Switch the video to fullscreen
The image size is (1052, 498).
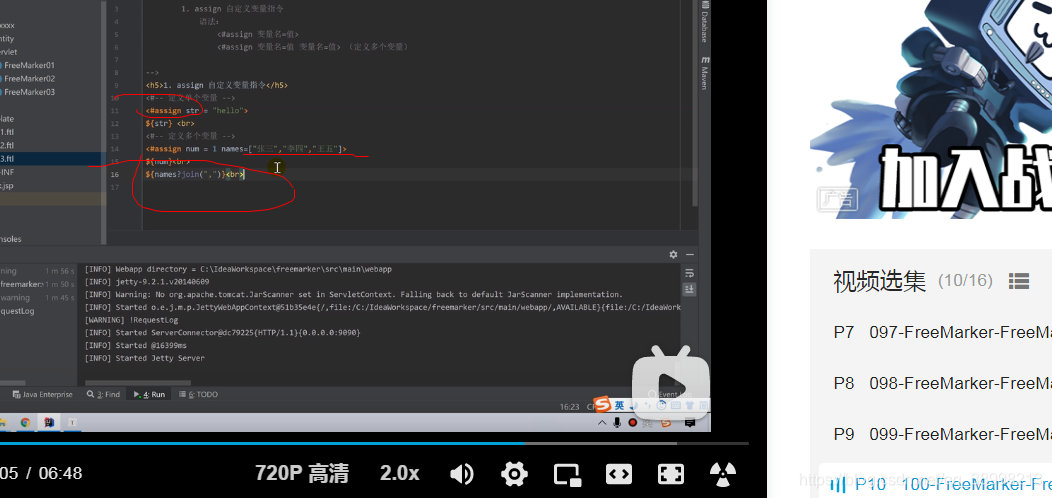(670, 474)
